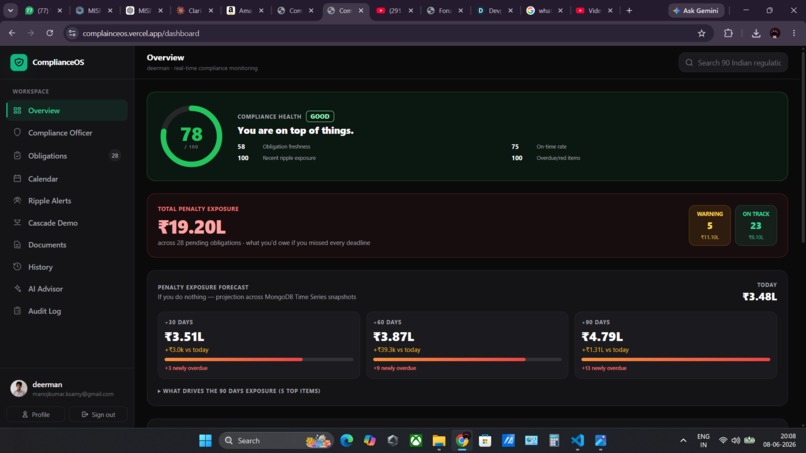Open the Overview sidebar item
The image size is (806, 453).
(67, 111)
